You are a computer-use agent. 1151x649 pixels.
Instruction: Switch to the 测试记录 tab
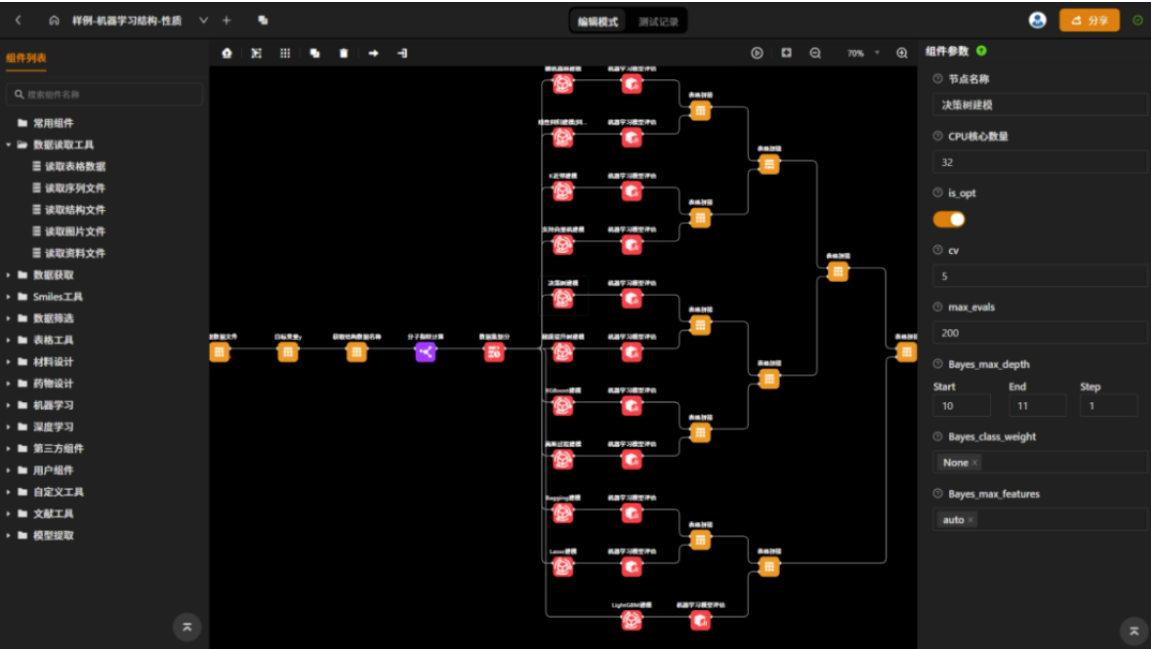coord(657,21)
